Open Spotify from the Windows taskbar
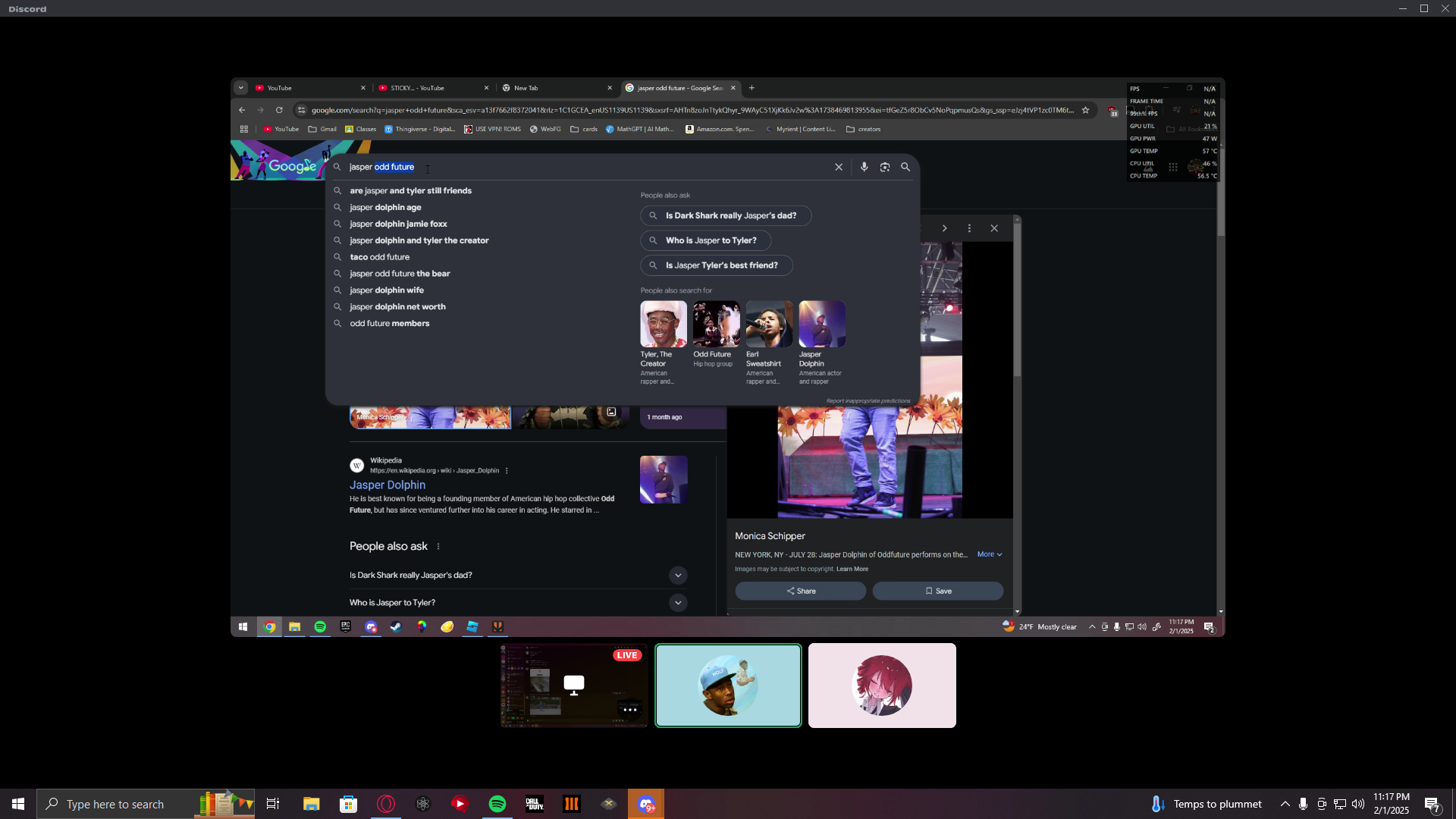The image size is (1456, 819). point(497,804)
